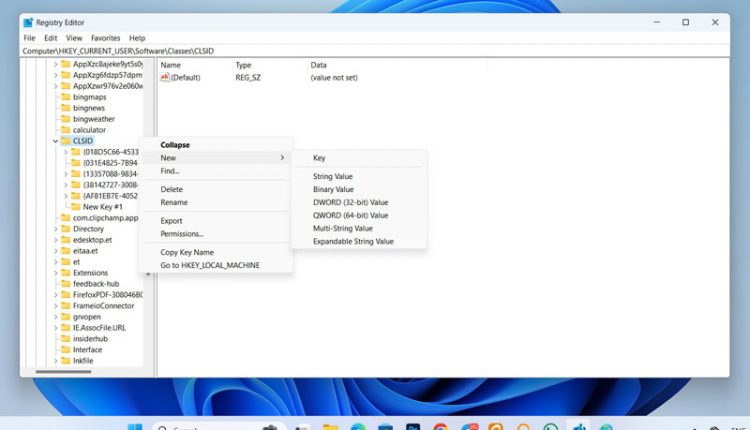Click the registry path address bar

375,51
